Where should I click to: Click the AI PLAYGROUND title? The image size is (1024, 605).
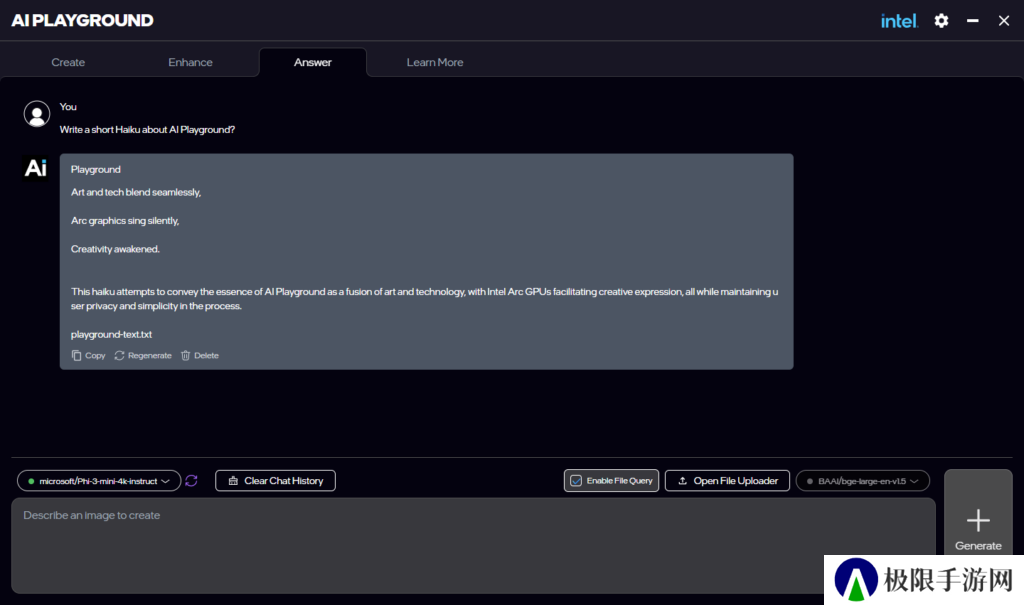tap(82, 20)
